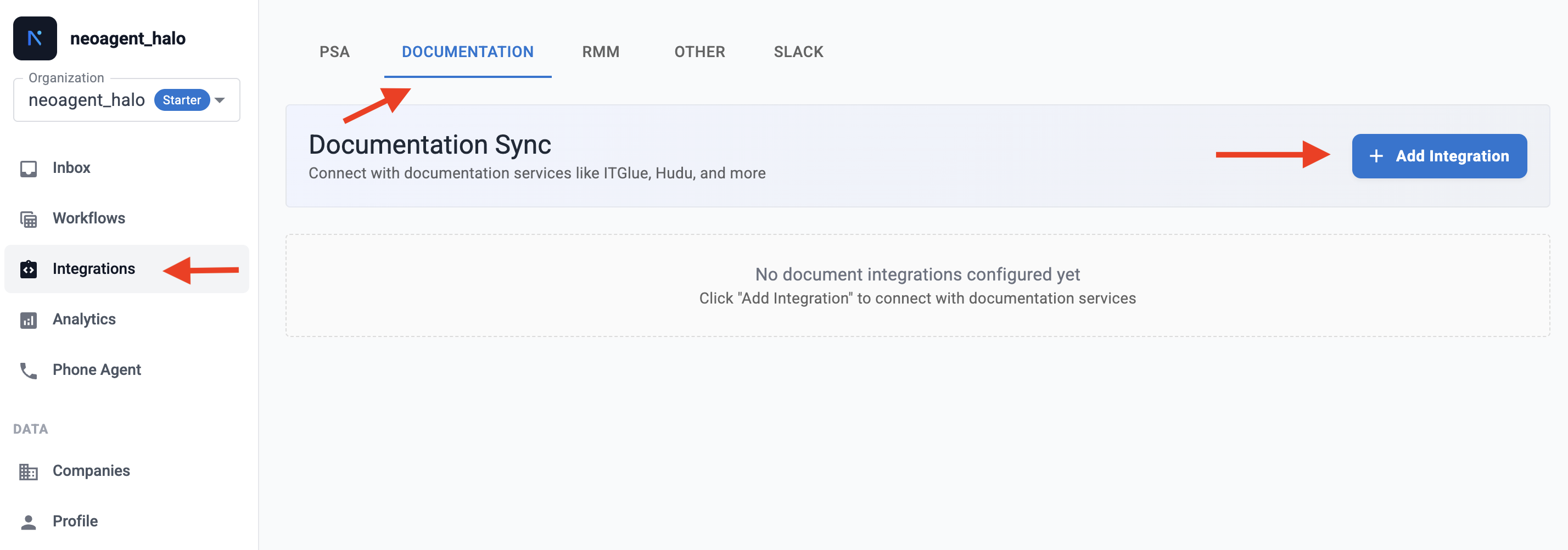Viewport: 1568px width, 550px height.
Task: Click the Workflows grid icon
Action: click(x=29, y=218)
